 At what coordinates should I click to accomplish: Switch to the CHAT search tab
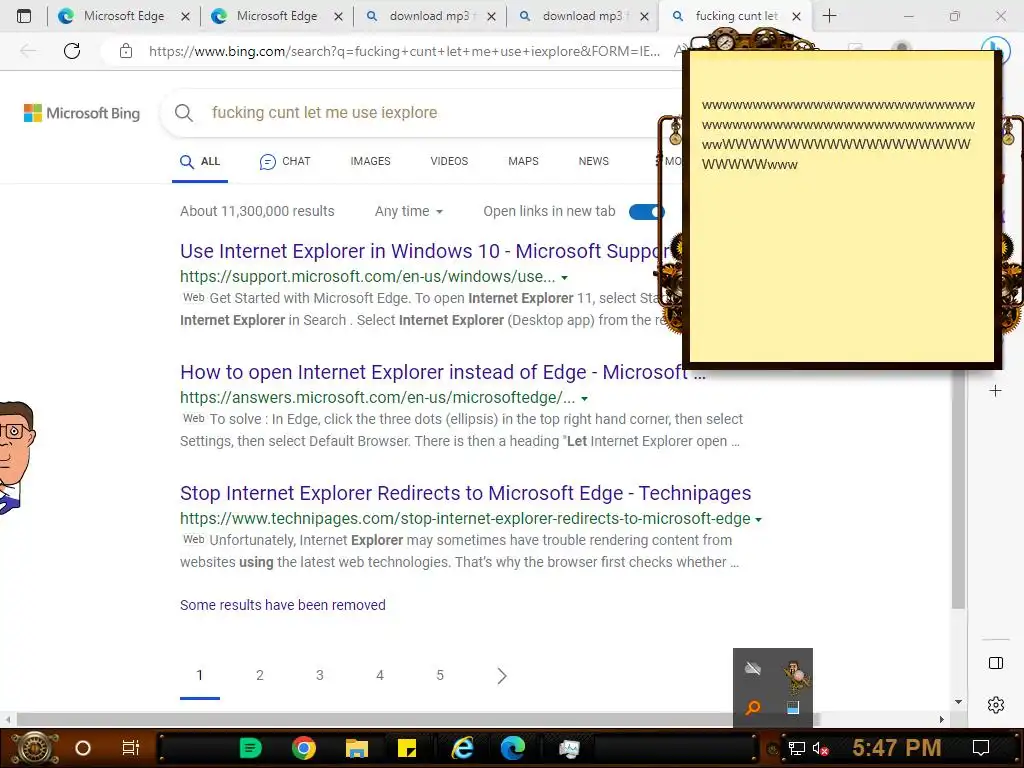285,161
